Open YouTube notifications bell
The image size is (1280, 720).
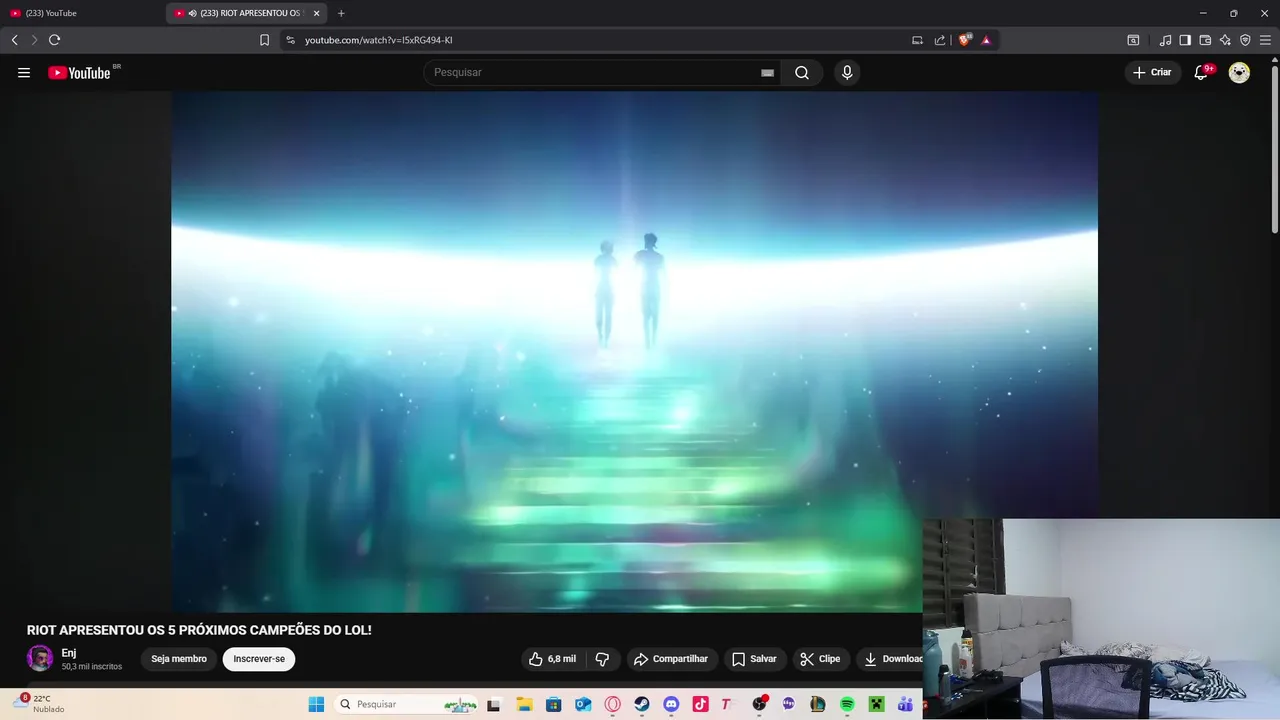click(x=1202, y=72)
